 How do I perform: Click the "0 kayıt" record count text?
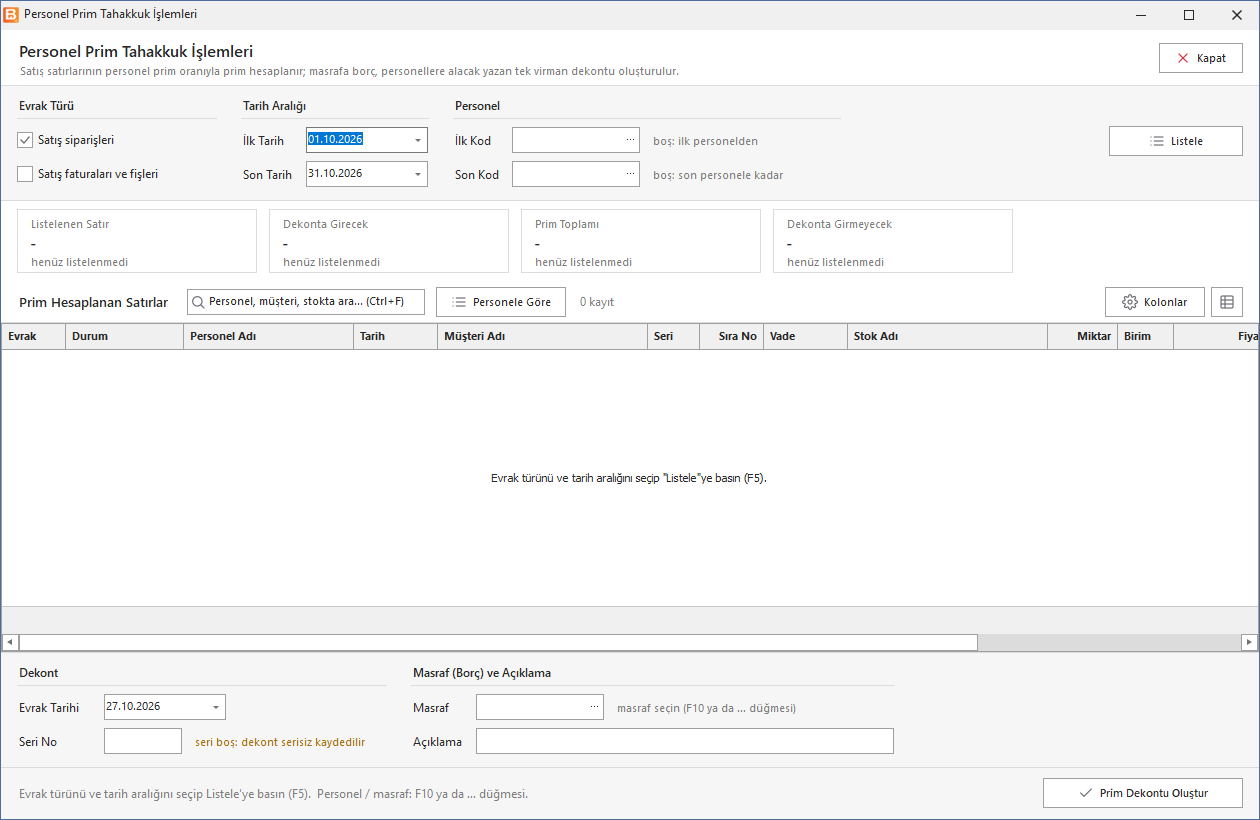(597, 302)
